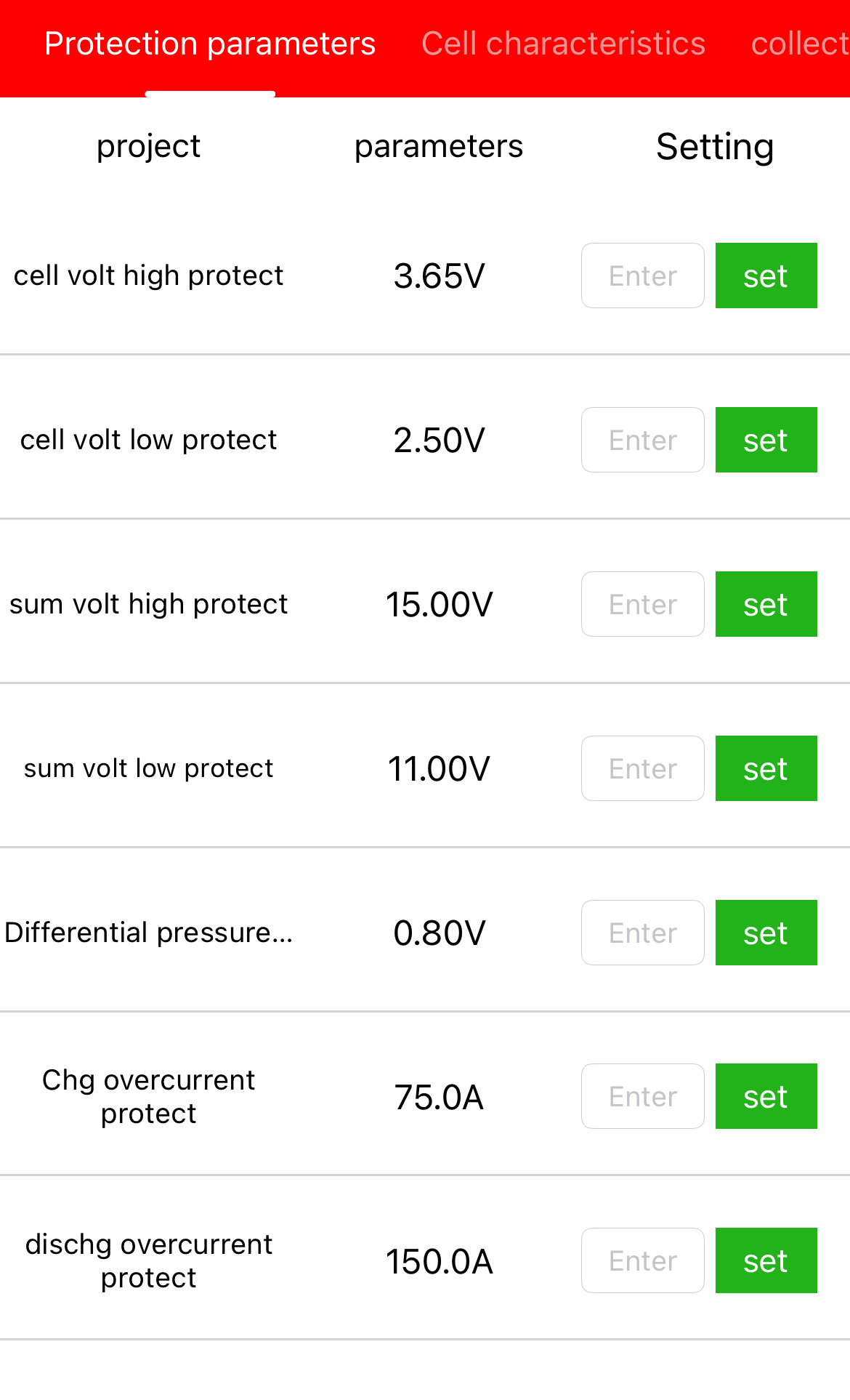Open the partially visible collect tab
The height and width of the screenshot is (1400, 850).
coord(799,44)
